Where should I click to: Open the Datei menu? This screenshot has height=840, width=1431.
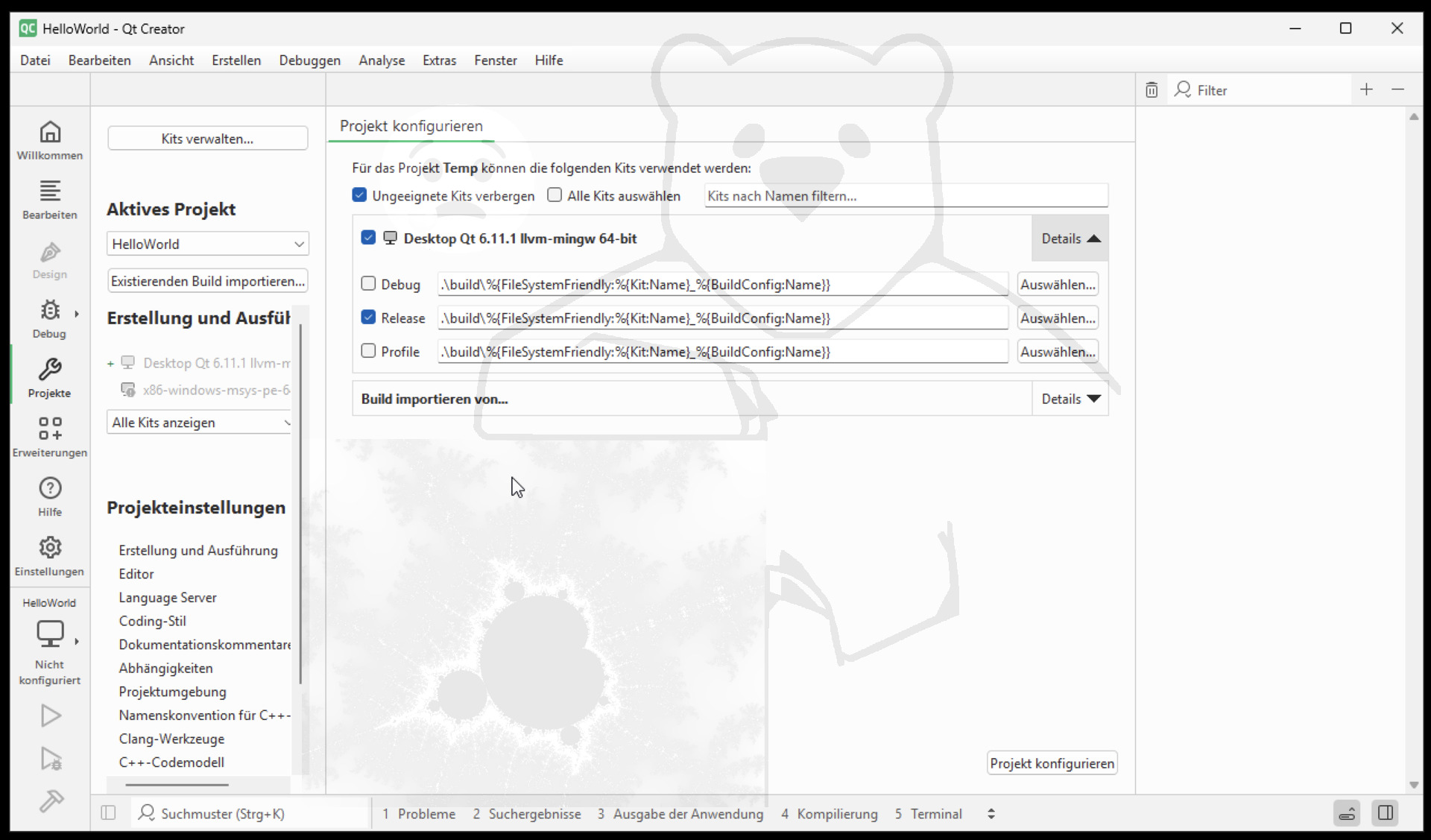point(35,60)
